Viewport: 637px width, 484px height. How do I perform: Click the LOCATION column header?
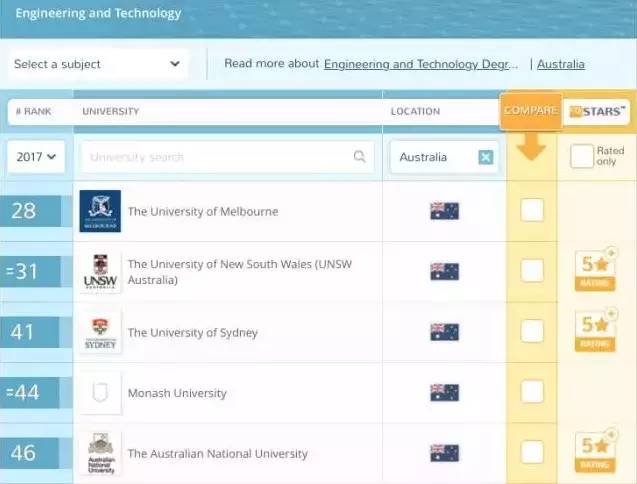415,111
